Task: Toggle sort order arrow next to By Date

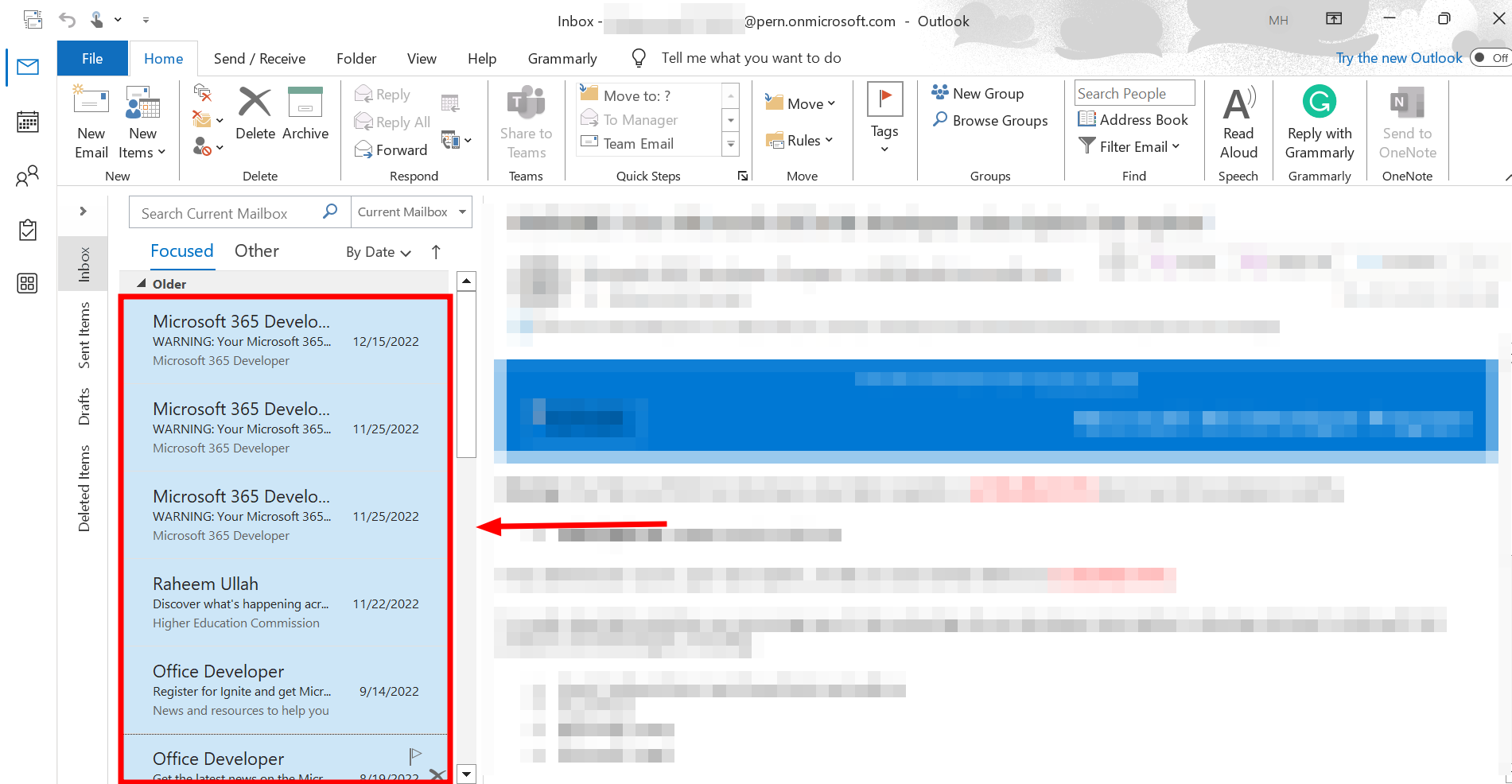Action: (x=436, y=252)
